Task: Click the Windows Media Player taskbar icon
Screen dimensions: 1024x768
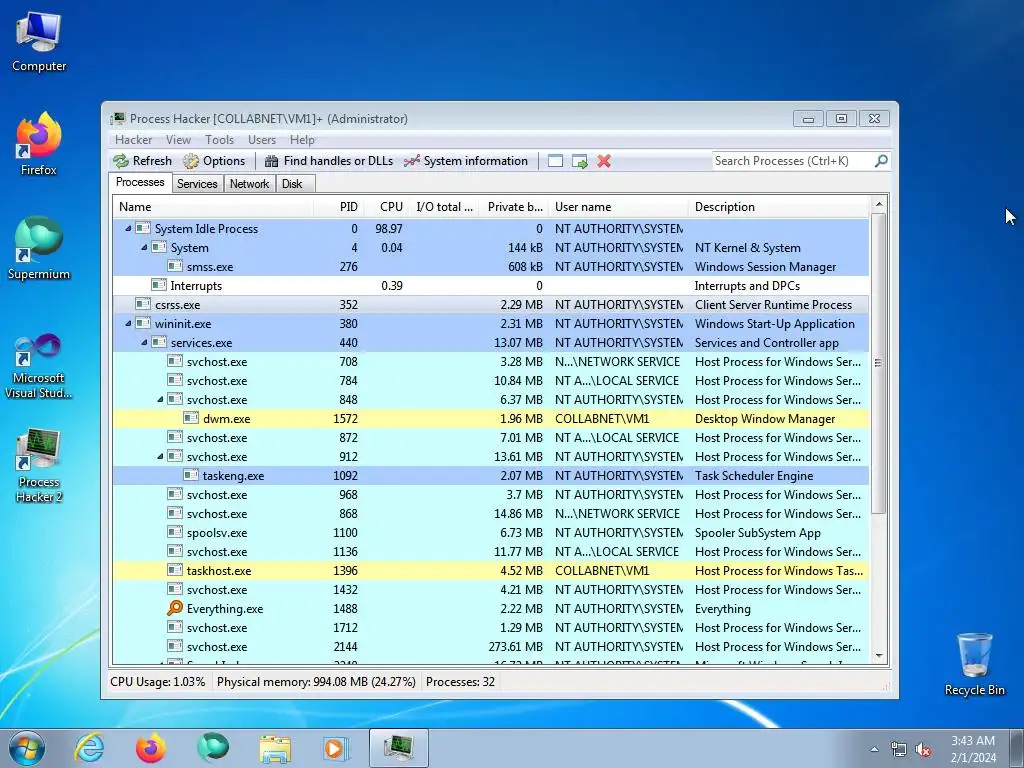Action: point(335,748)
